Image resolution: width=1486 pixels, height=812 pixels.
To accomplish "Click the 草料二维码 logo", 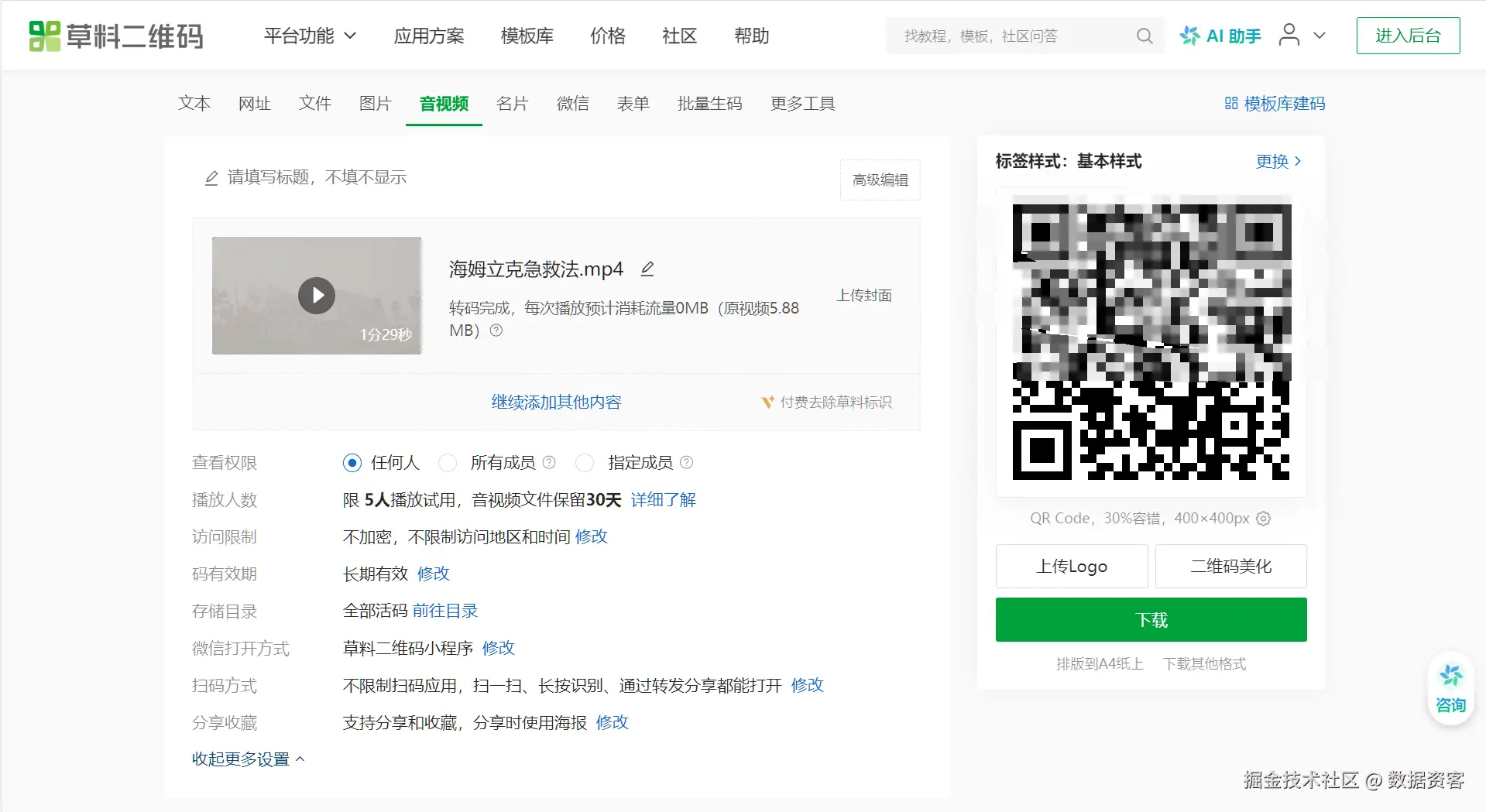I will click(x=116, y=36).
